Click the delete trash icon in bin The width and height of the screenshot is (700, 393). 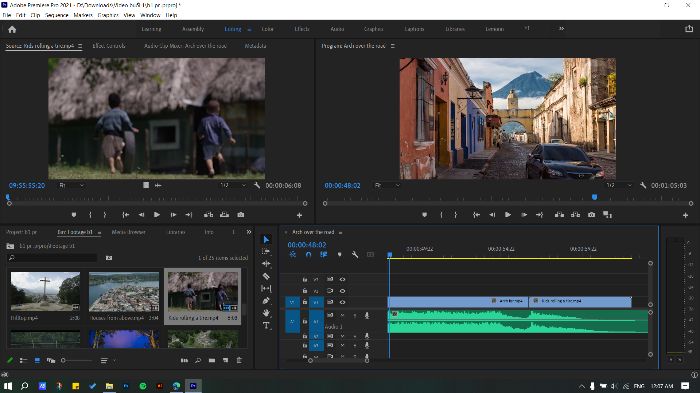coord(239,360)
